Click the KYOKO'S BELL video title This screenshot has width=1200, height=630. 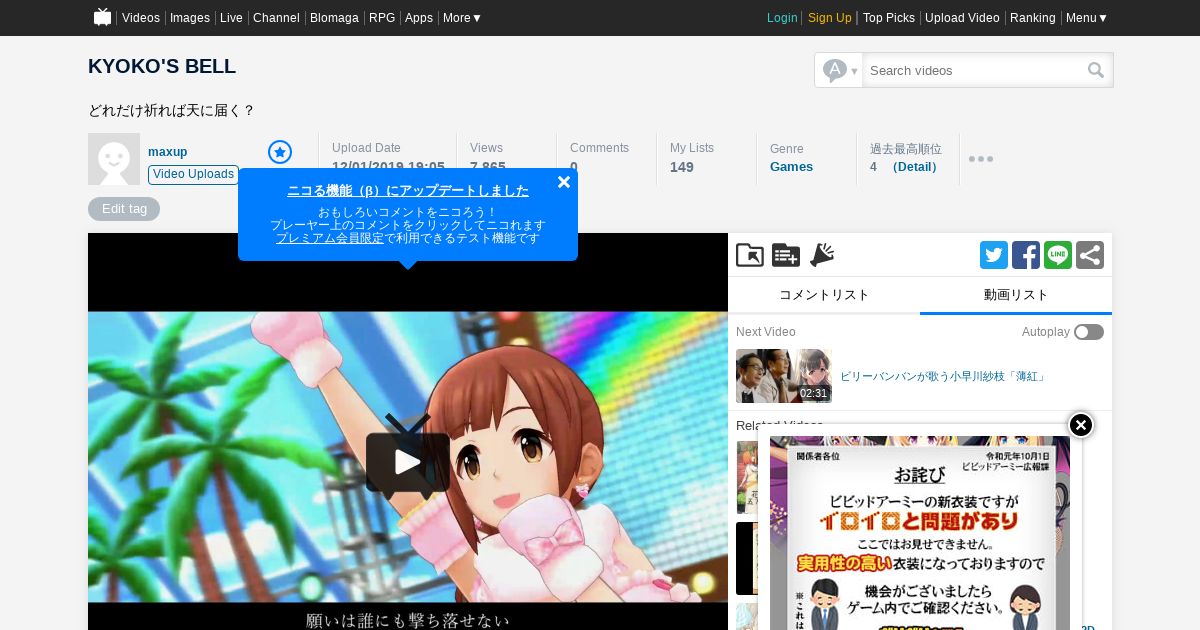[162, 67]
